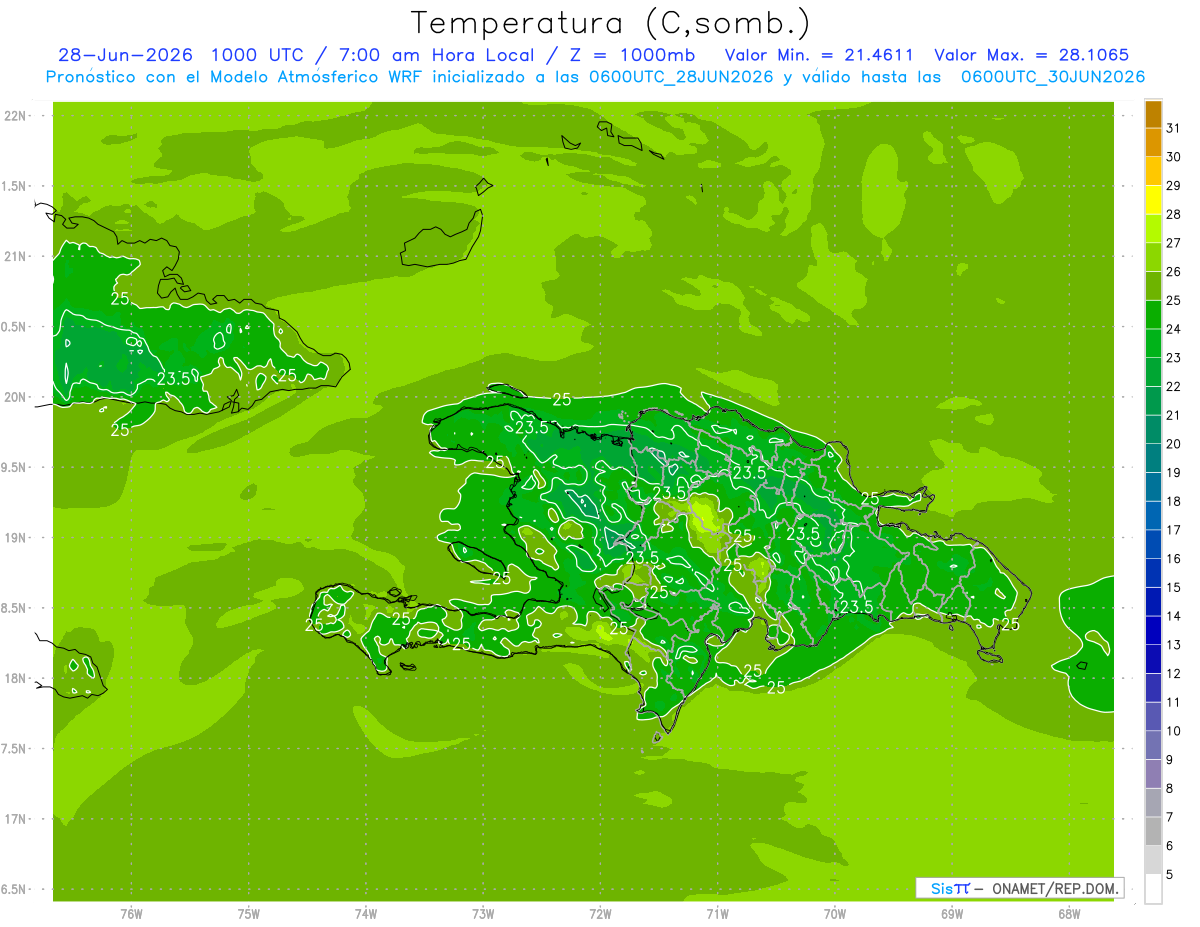Image resolution: width=1200 pixels, height=927 pixels.
Task: Click the purple legend swatch between 8 and 9
Action: [x=1154, y=774]
